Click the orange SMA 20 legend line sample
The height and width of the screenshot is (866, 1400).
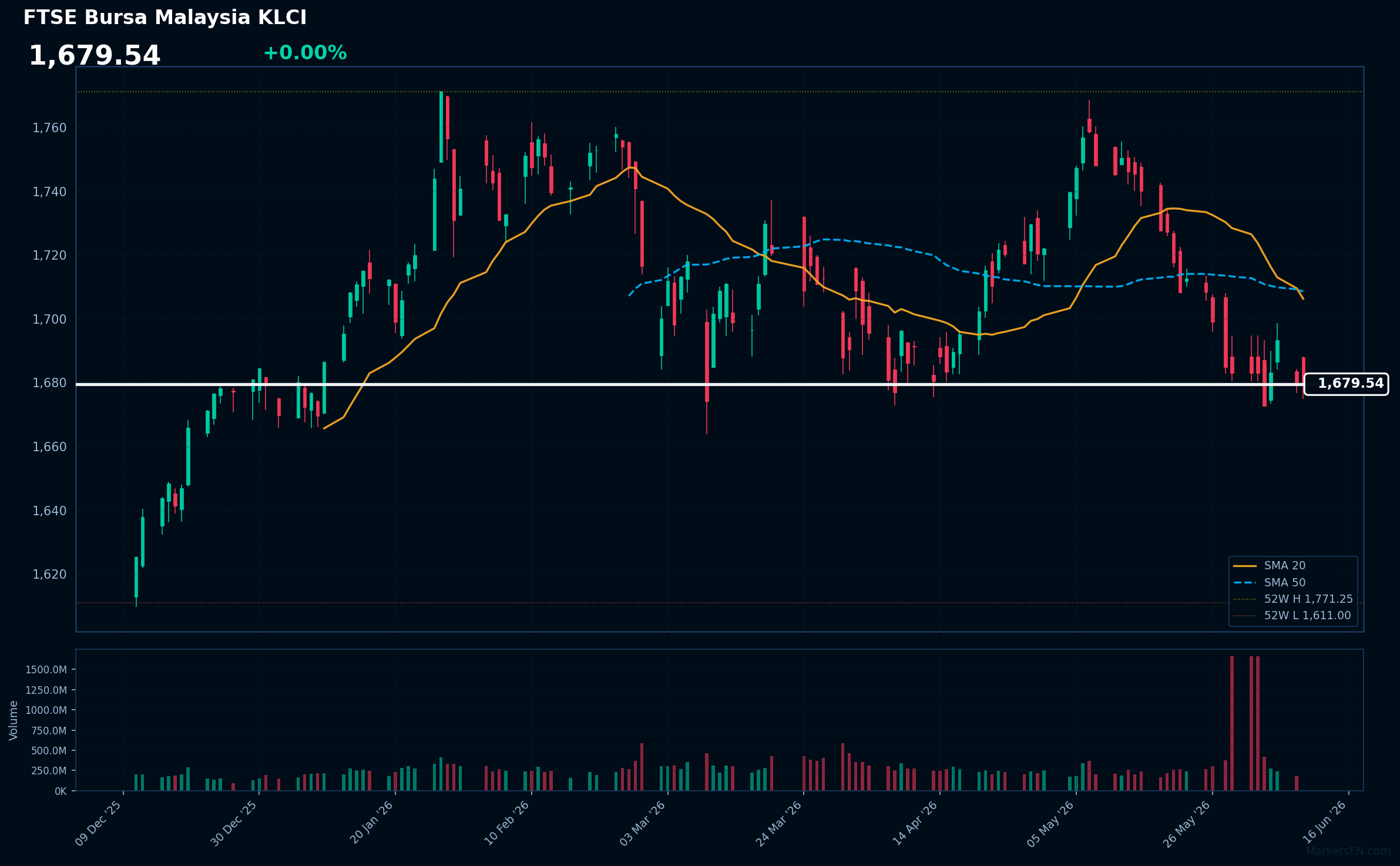click(1245, 566)
